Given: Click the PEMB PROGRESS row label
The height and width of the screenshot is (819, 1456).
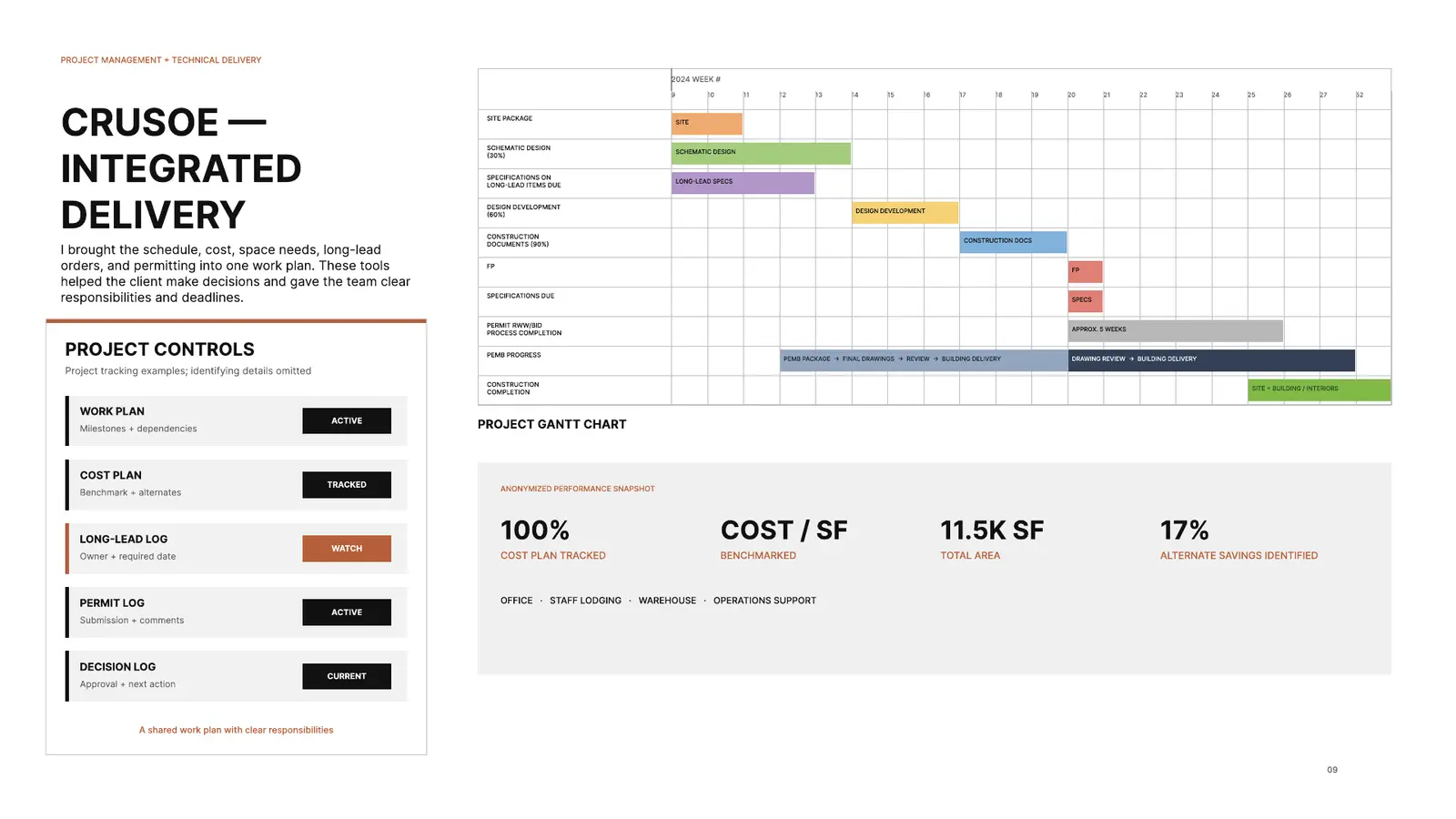Looking at the screenshot, I should [x=513, y=355].
